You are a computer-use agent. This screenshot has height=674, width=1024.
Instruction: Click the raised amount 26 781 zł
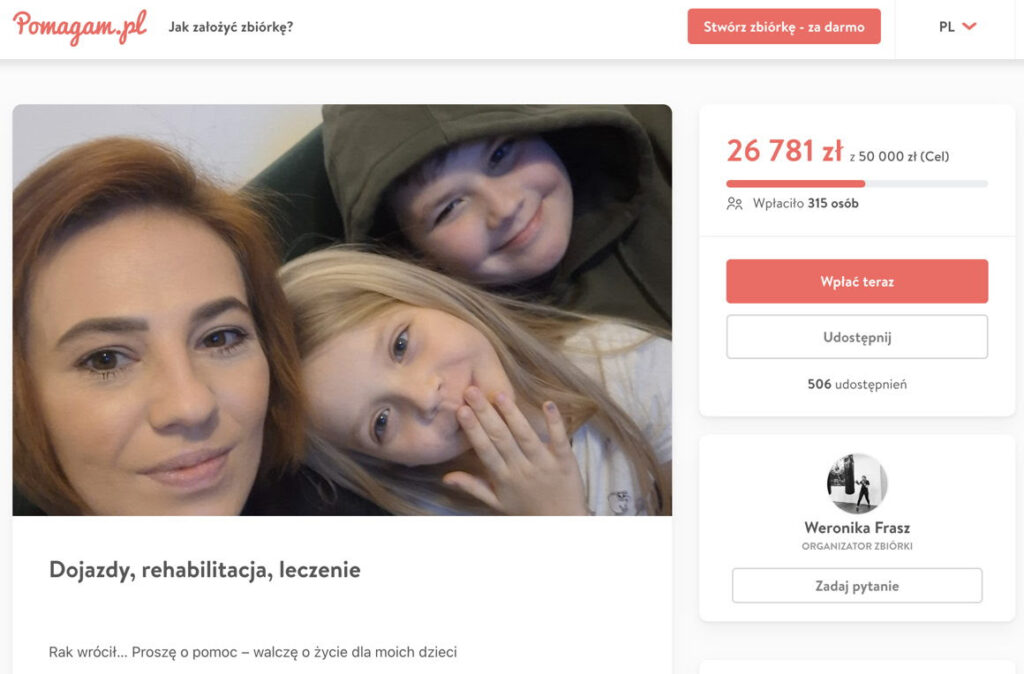[784, 151]
